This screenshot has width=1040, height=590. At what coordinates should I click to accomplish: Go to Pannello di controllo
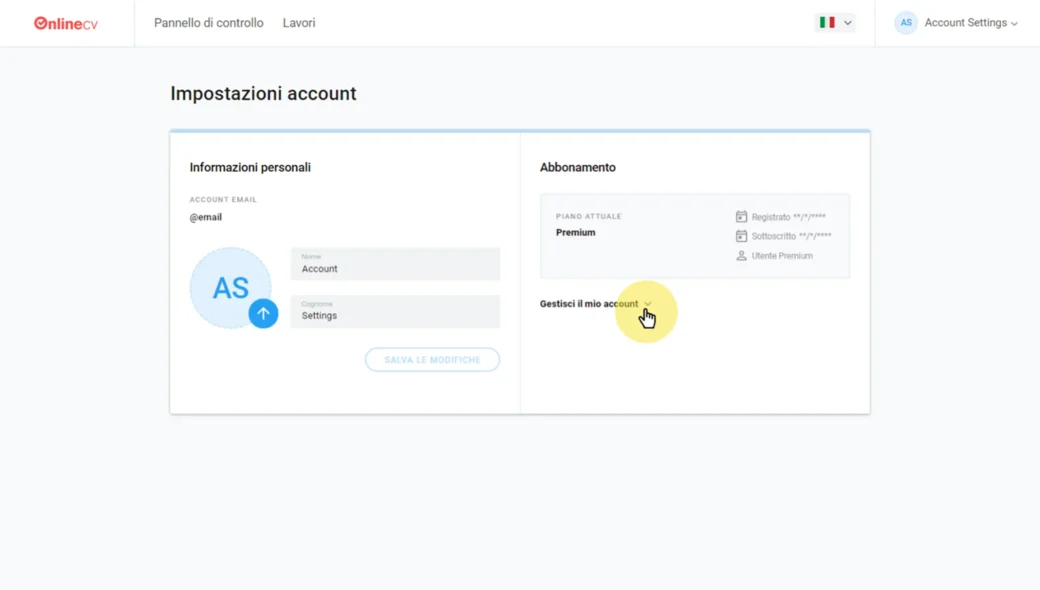click(208, 23)
